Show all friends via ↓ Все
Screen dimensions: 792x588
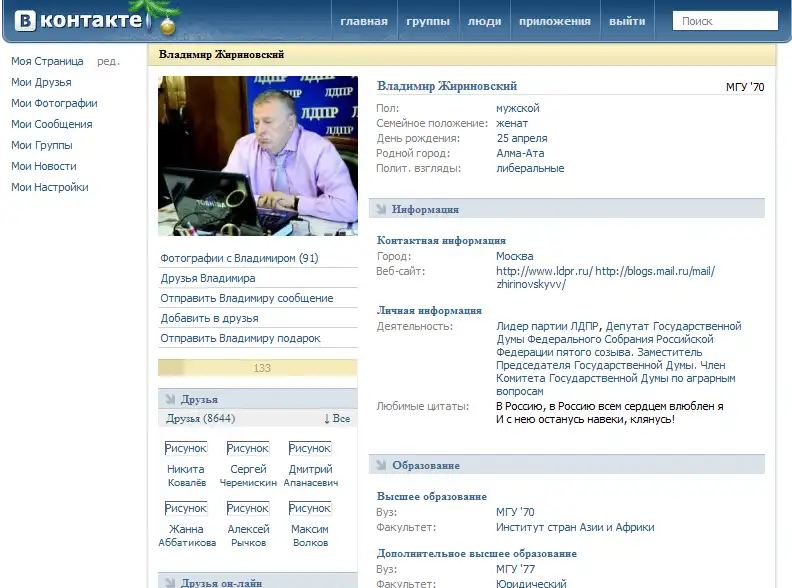point(337,419)
